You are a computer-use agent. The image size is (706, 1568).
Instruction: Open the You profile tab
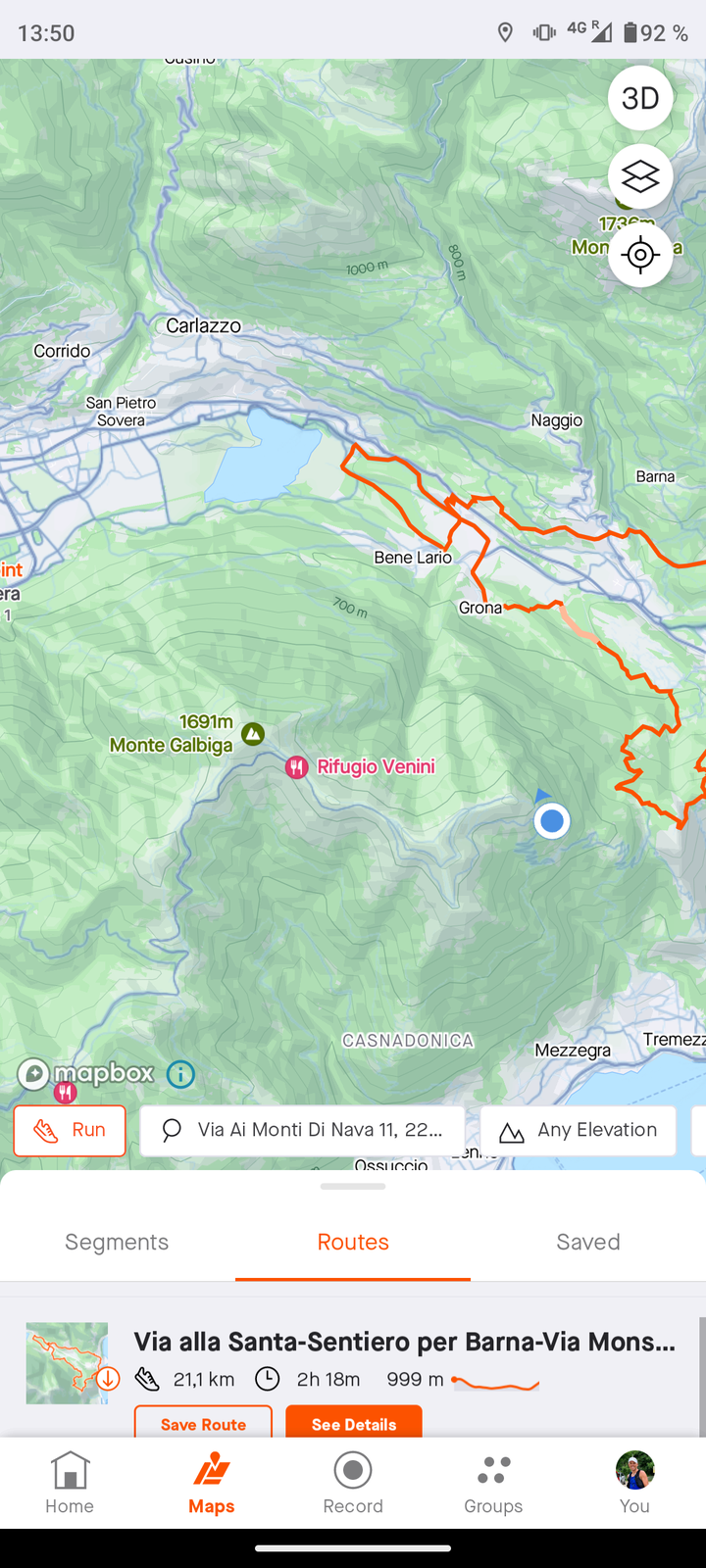pyautogui.click(x=634, y=1484)
